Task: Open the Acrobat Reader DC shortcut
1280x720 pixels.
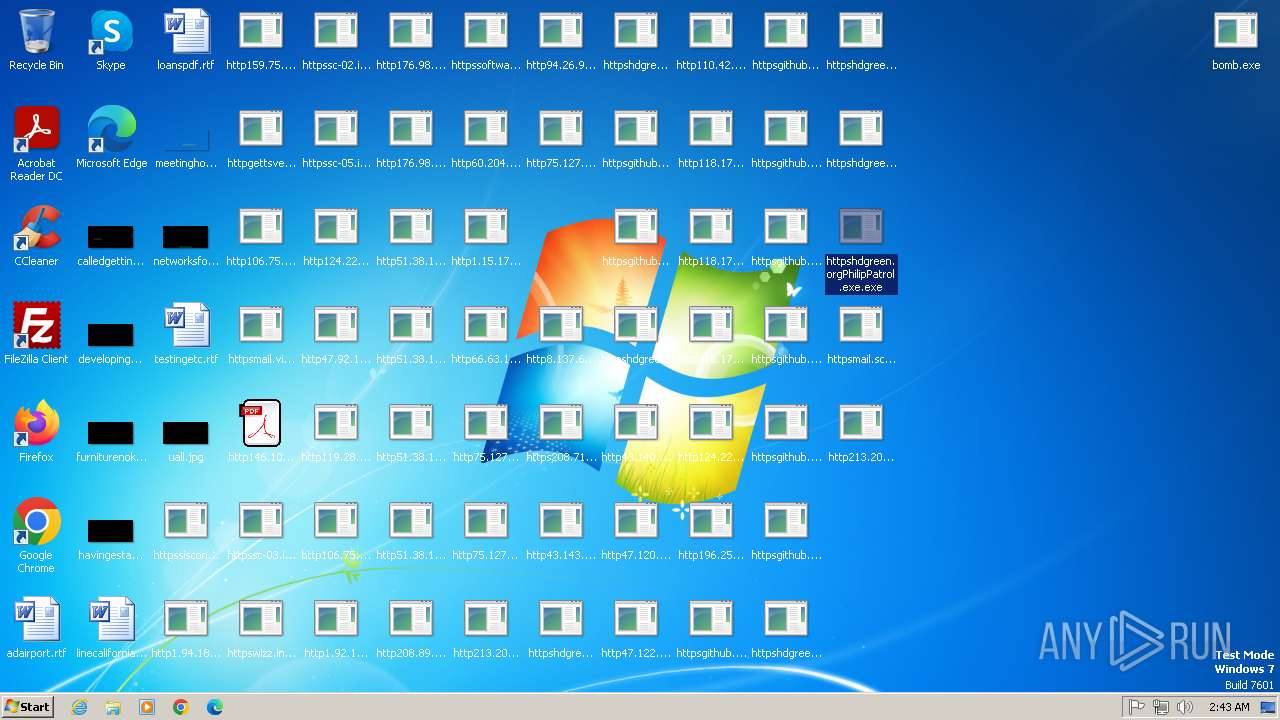Action: coord(36,144)
